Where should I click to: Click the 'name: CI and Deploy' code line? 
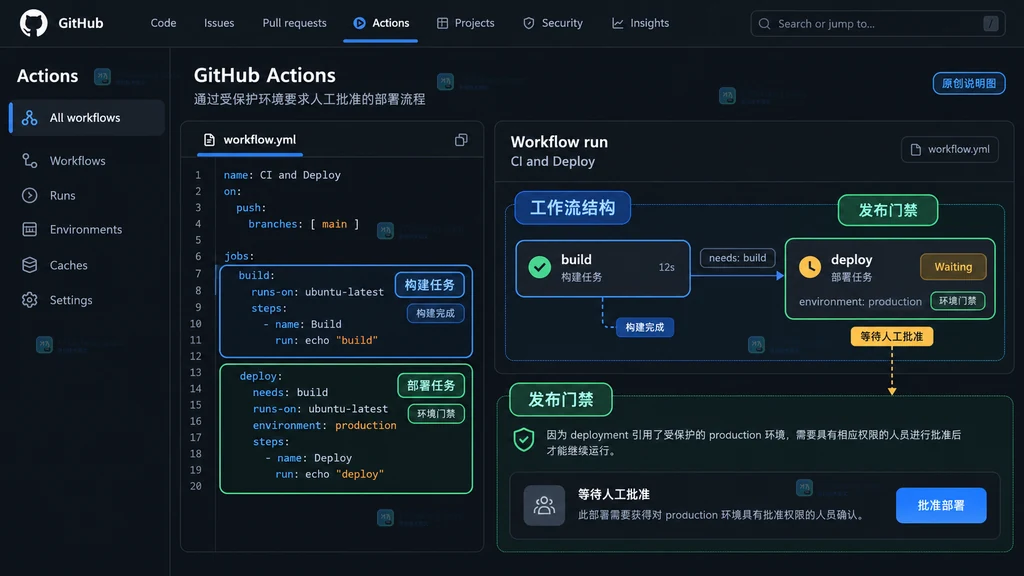[x=282, y=175]
